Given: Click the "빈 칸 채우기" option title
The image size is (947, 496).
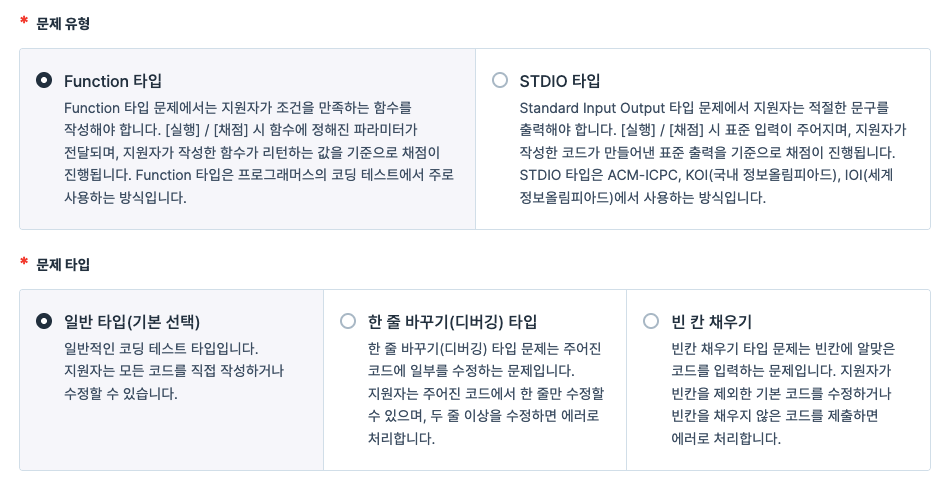Looking at the screenshot, I should click(711, 322).
